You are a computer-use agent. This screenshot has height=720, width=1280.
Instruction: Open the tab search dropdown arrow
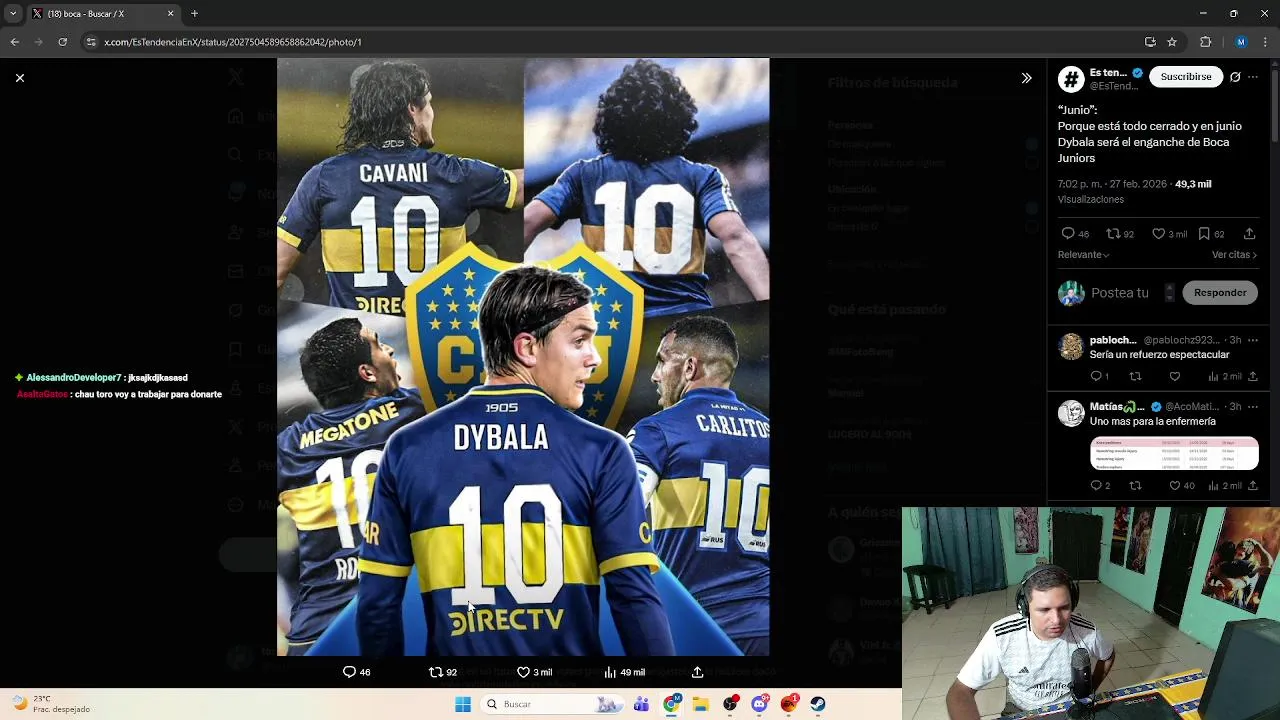(x=12, y=14)
